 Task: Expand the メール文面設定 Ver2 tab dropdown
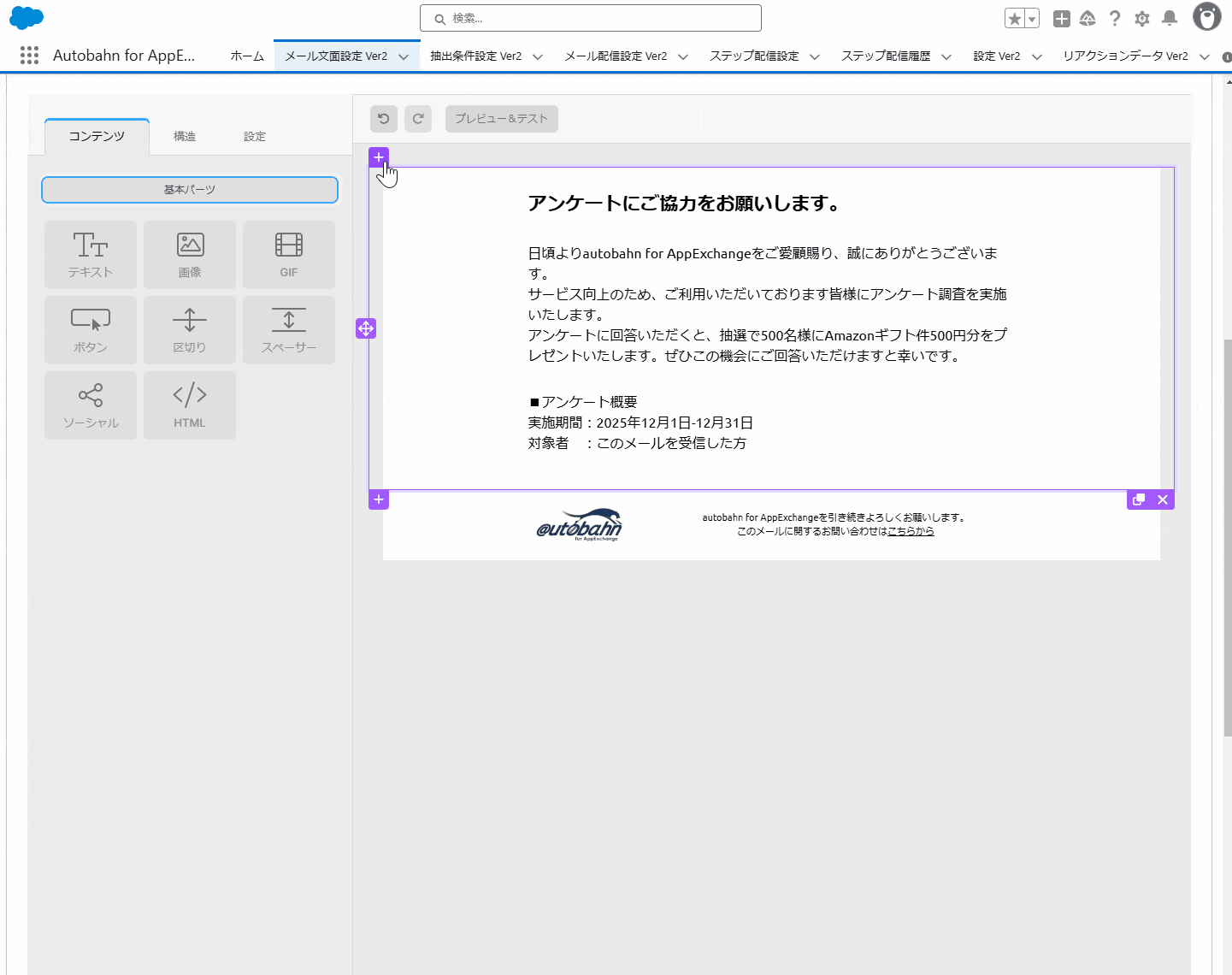tap(404, 56)
